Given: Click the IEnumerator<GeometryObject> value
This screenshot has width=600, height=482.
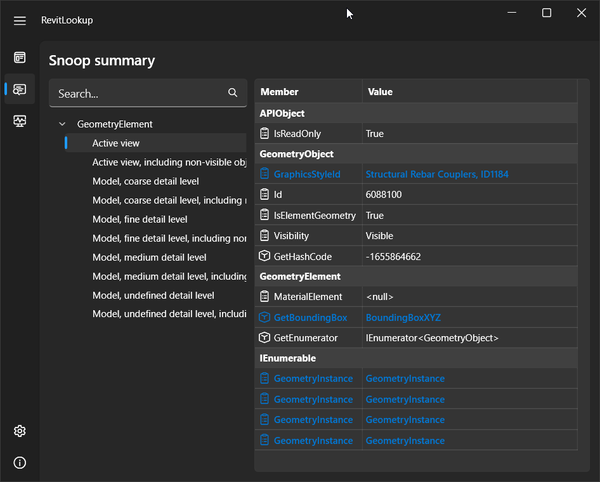Looking at the screenshot, I should (432, 338).
